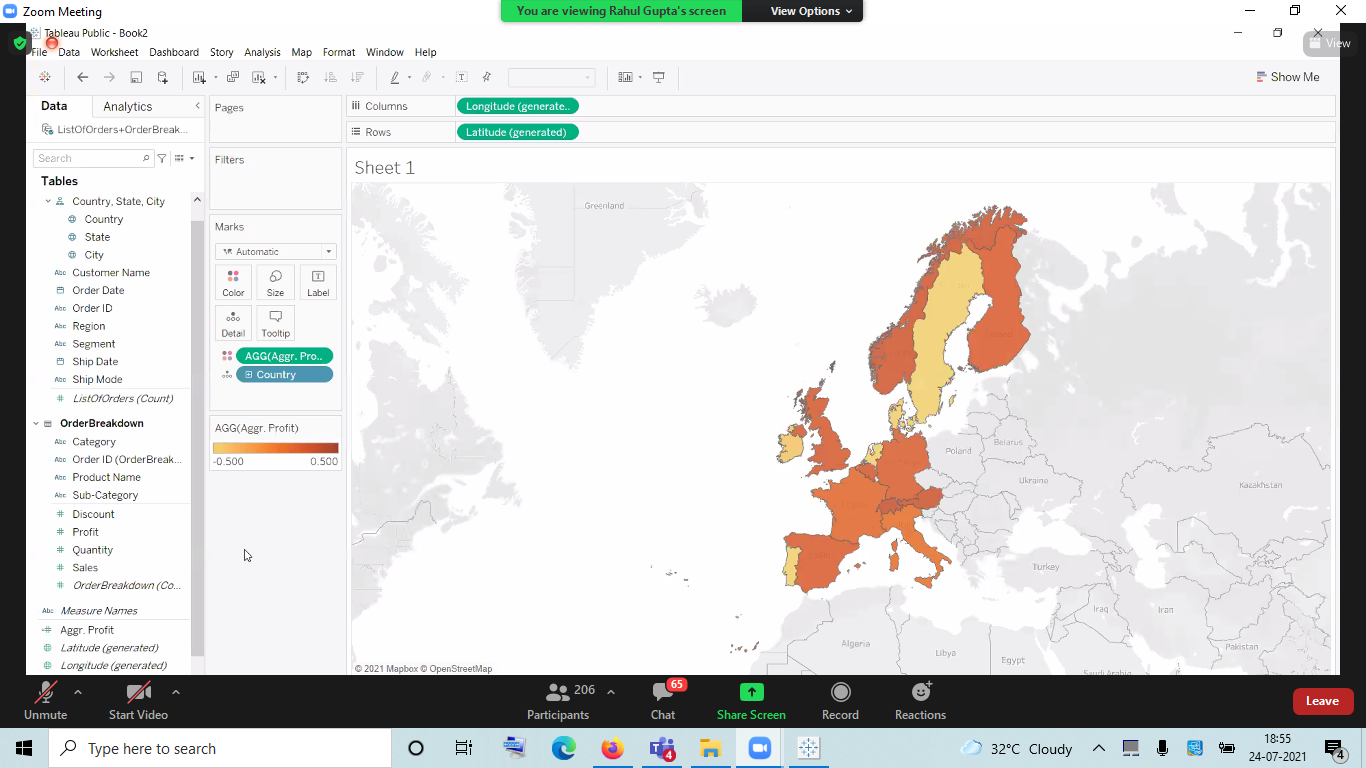Unmute the microphone in Zoom
1366x768 pixels.
click(45, 700)
